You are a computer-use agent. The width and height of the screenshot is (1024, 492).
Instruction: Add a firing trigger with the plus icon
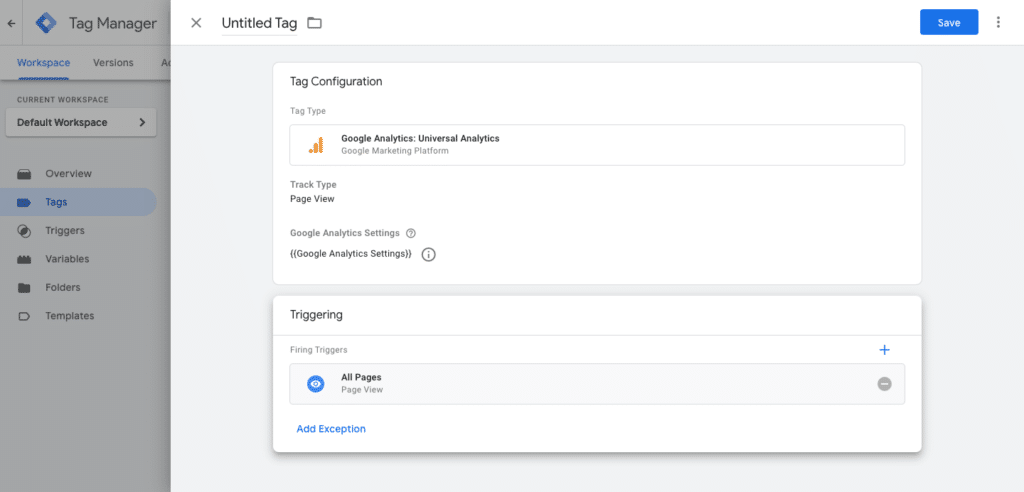884,350
